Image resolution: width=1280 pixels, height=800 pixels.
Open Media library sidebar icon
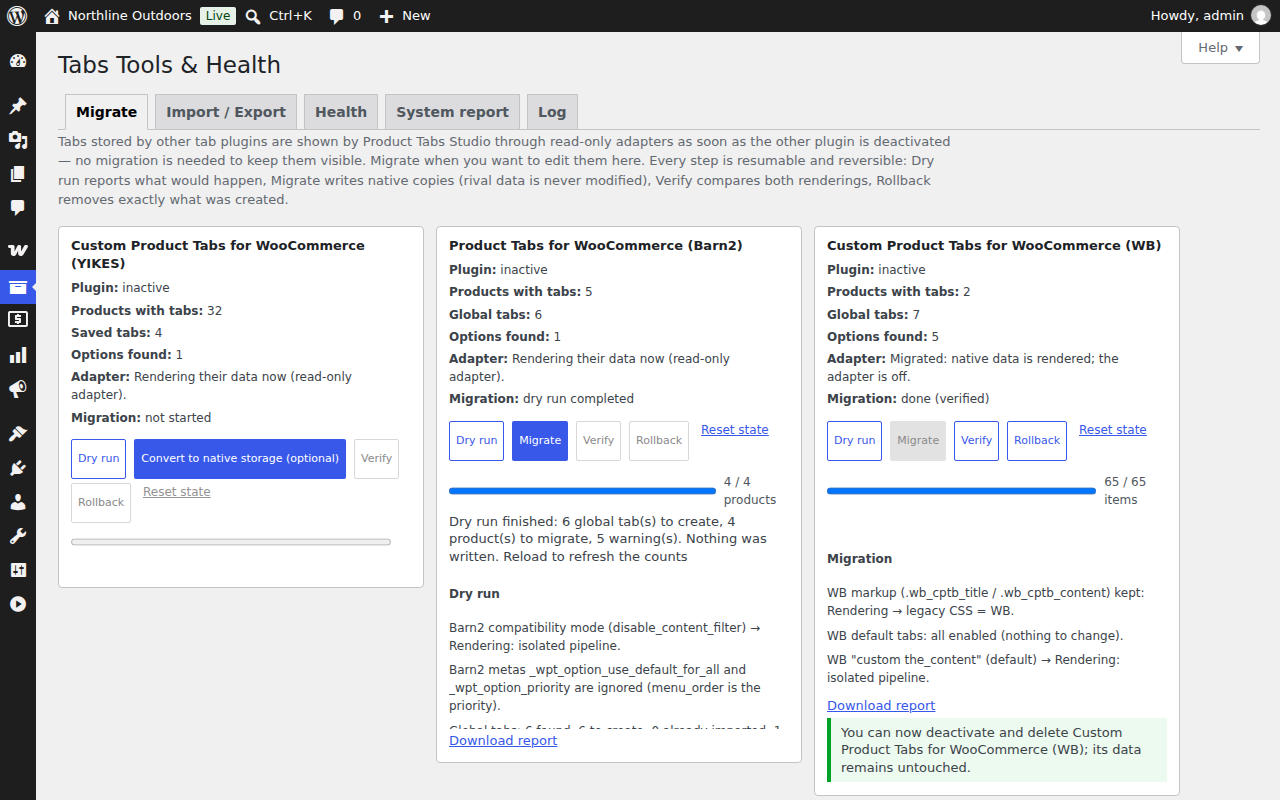click(x=18, y=140)
